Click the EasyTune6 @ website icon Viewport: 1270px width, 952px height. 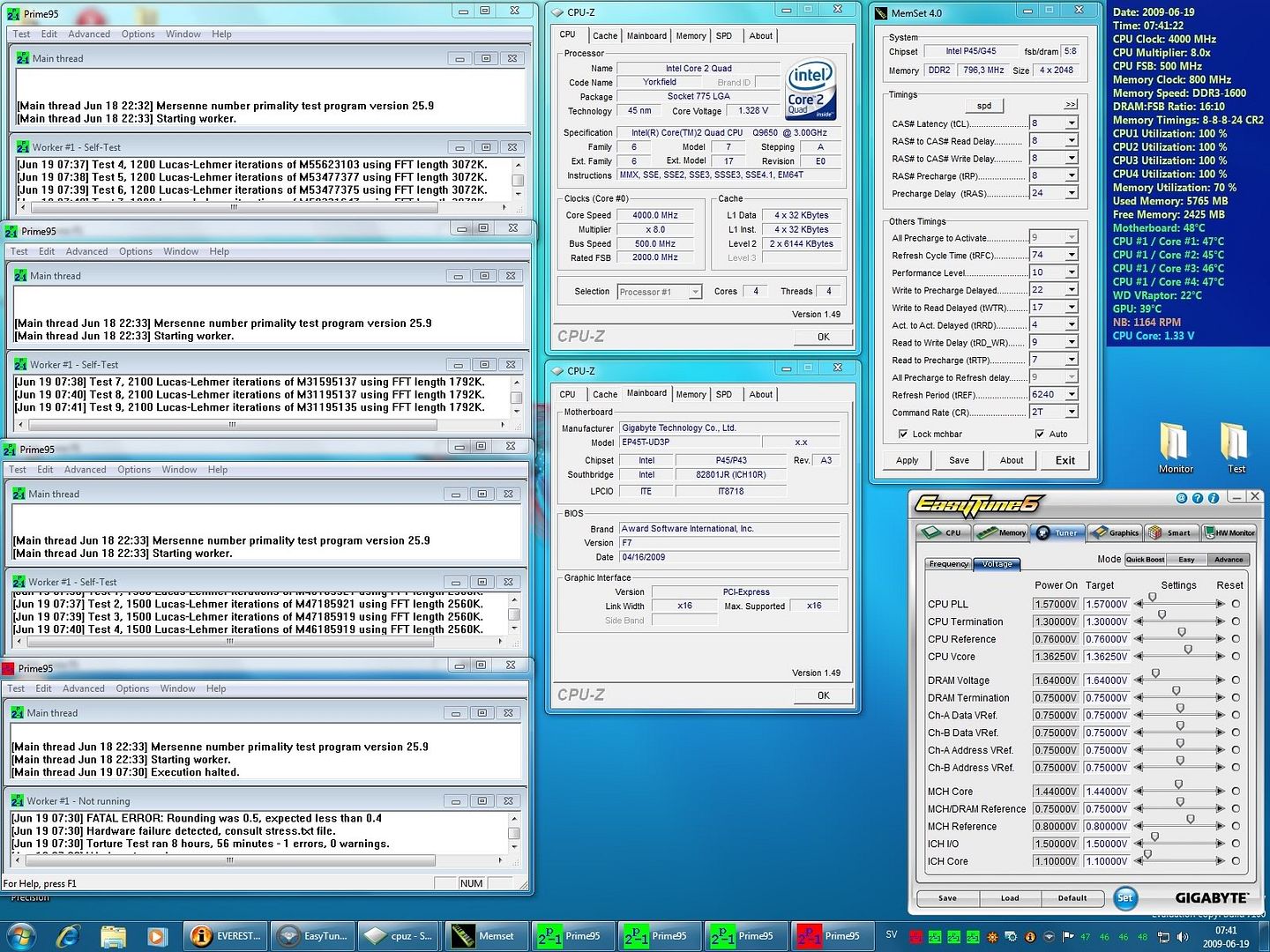(x=1182, y=498)
